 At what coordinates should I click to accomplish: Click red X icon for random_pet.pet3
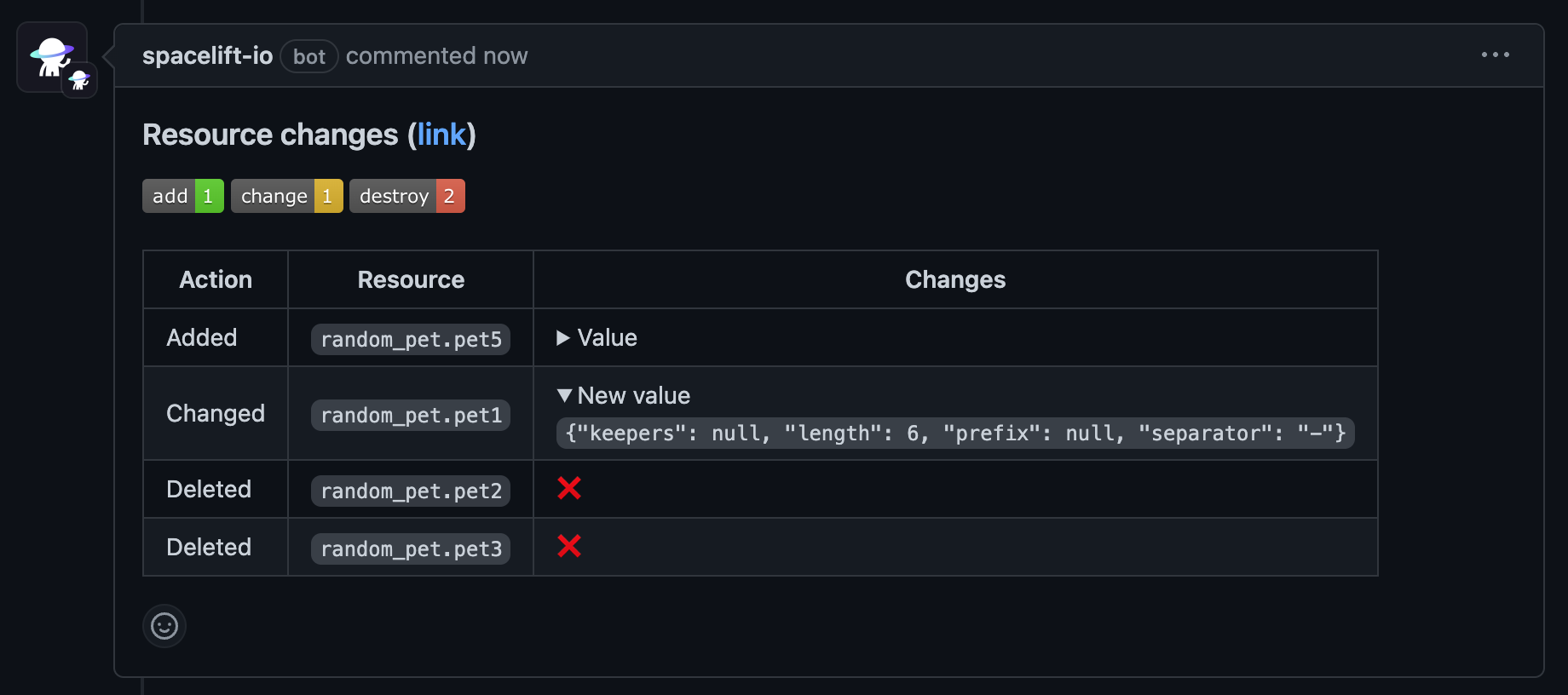569,546
